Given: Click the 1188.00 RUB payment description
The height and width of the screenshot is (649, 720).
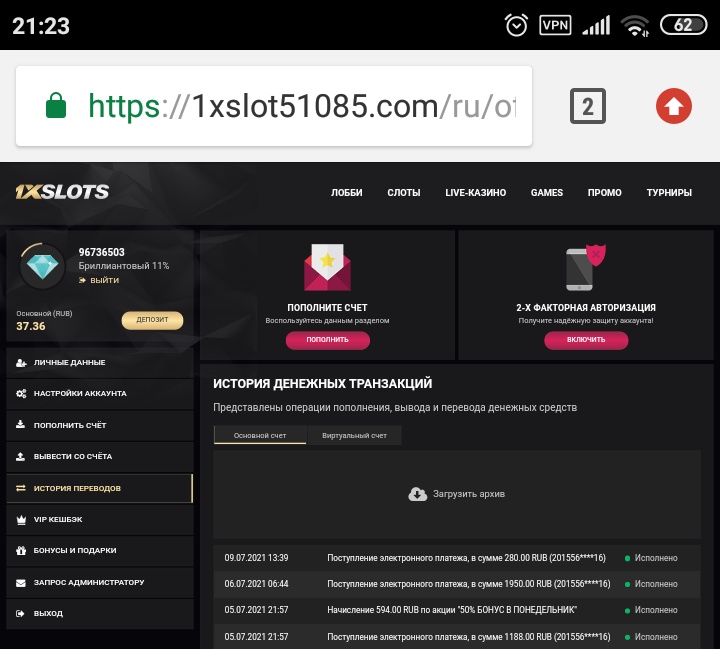Looking at the screenshot, I should (469, 637).
